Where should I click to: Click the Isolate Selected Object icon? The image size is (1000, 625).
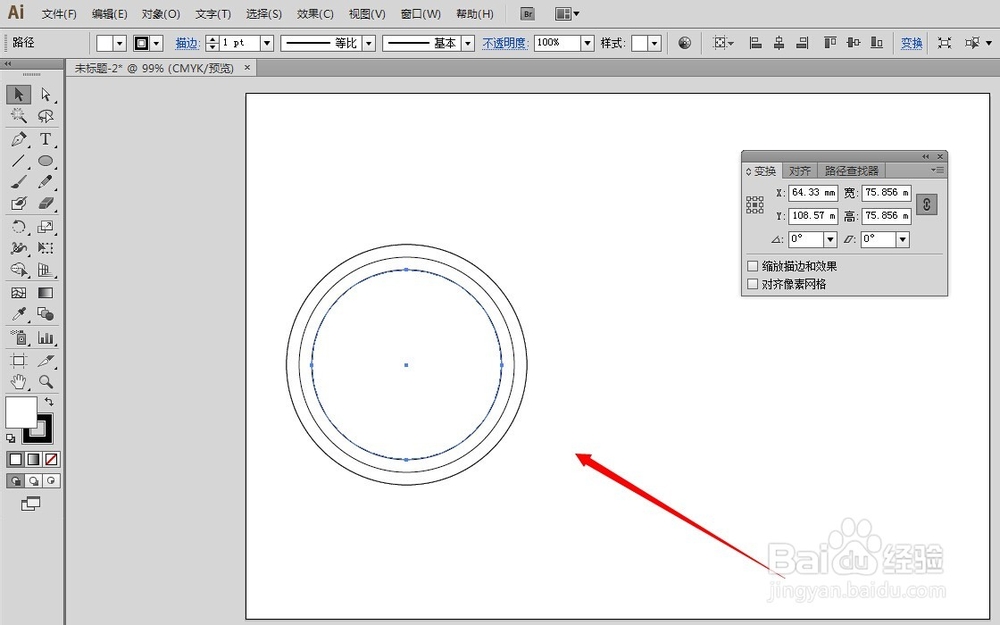[x=945, y=43]
